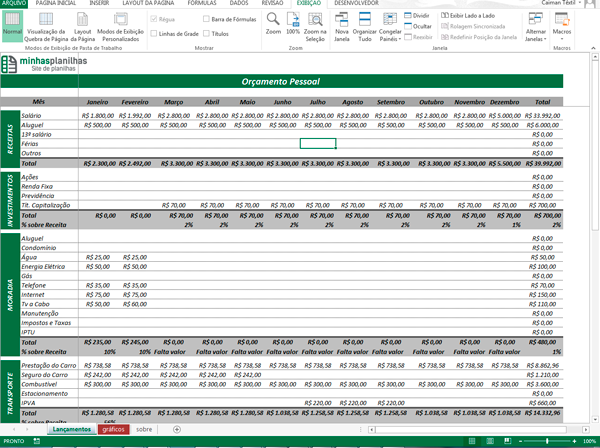Click the Dividir button
Image resolution: width=600 pixels, height=448 pixels.
click(x=416, y=16)
